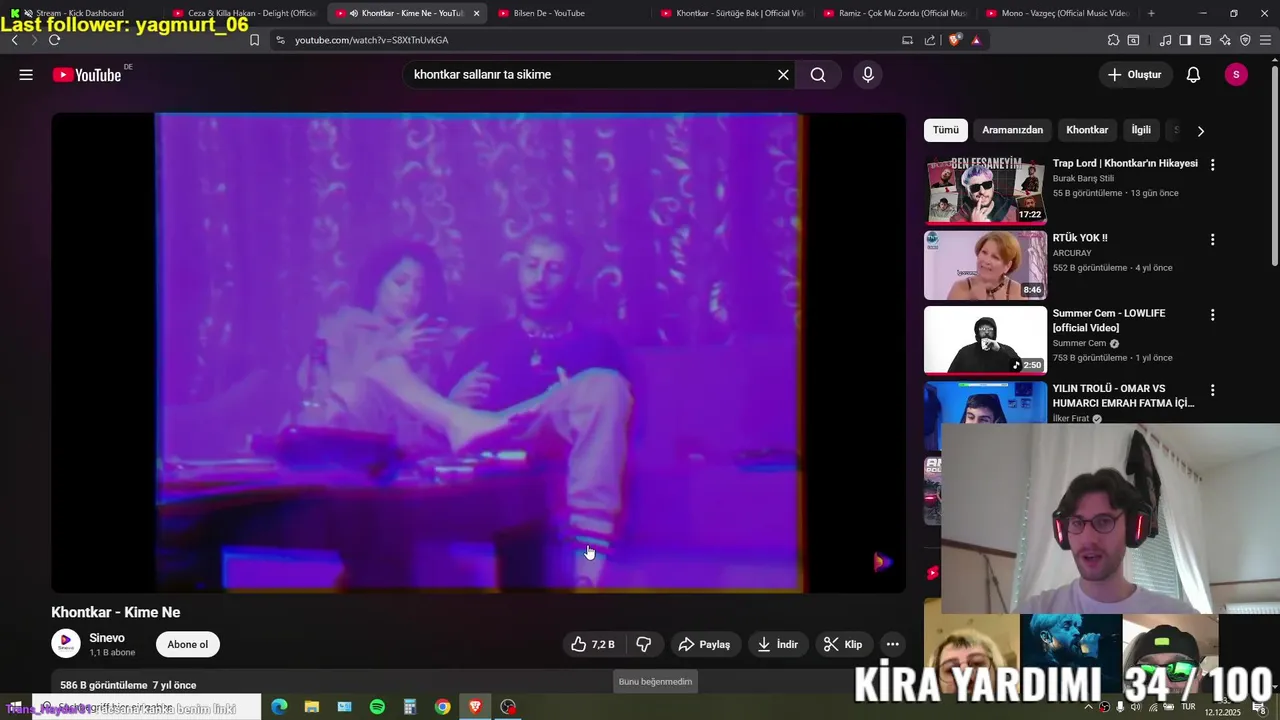The width and height of the screenshot is (1280, 720).
Task: Click the Paylaş share button
Action: (x=705, y=644)
